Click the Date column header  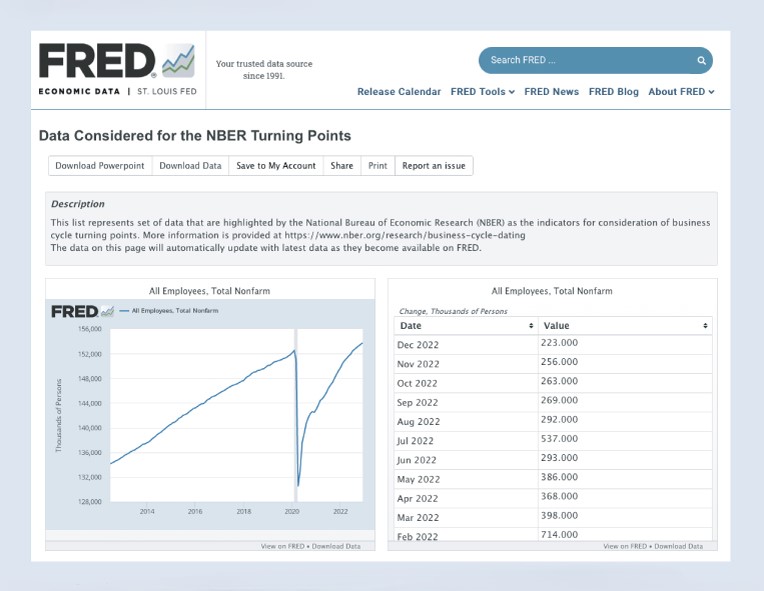pos(466,325)
